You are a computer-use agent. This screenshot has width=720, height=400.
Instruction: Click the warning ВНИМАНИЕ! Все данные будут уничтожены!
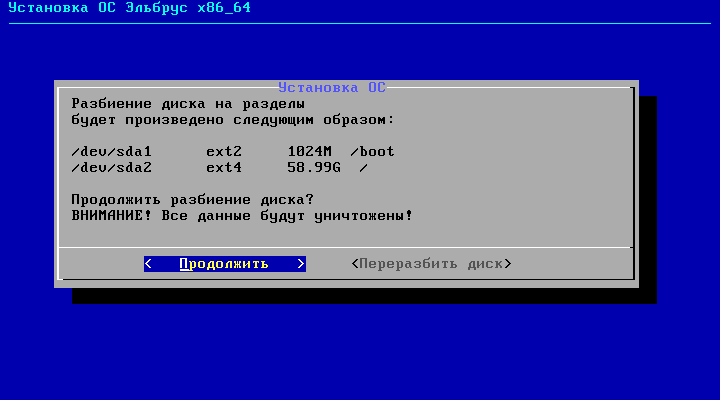click(x=242, y=215)
